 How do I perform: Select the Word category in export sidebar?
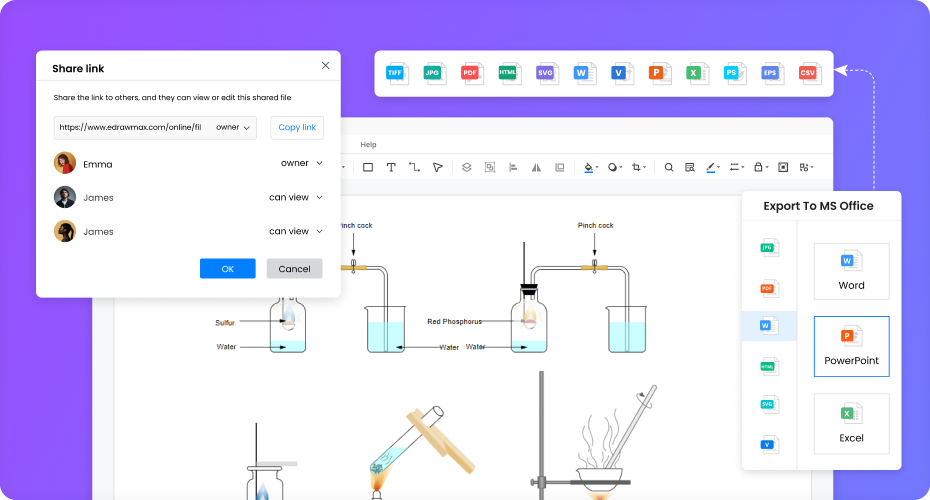pos(768,326)
